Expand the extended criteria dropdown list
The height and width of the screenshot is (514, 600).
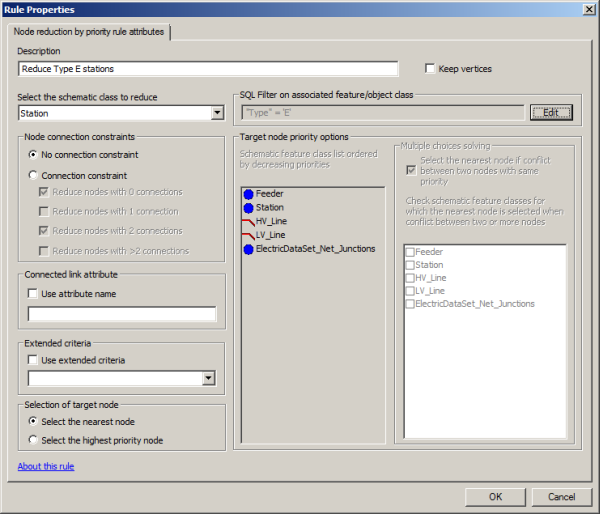(208, 378)
